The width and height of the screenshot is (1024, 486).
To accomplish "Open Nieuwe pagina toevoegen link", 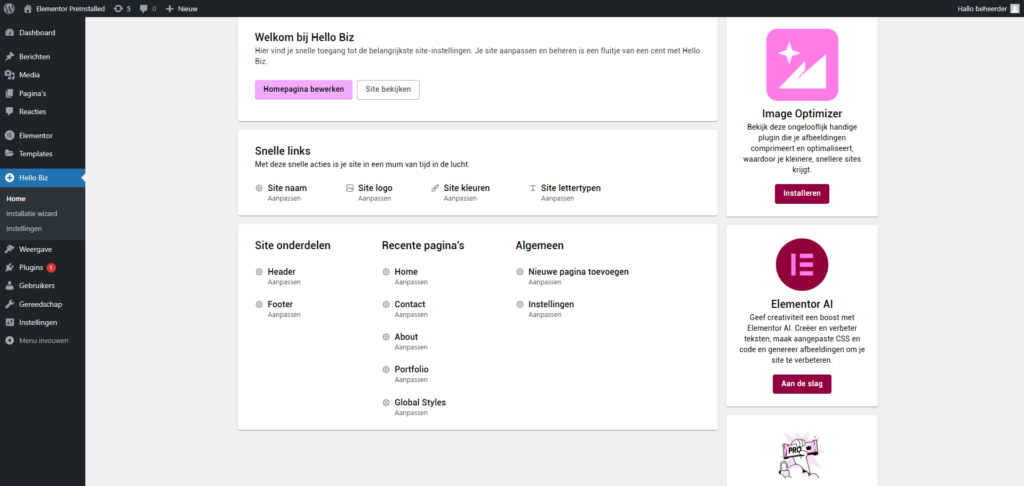I will coord(579,272).
